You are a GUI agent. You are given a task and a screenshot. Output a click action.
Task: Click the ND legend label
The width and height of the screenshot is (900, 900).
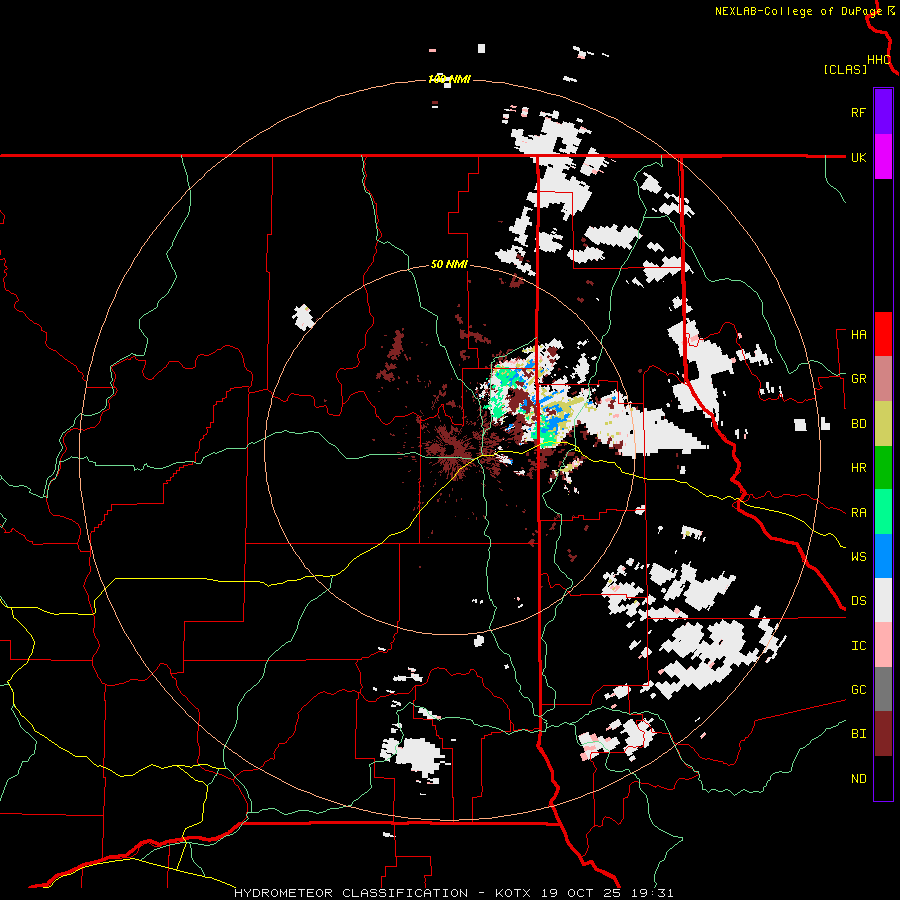point(858,779)
